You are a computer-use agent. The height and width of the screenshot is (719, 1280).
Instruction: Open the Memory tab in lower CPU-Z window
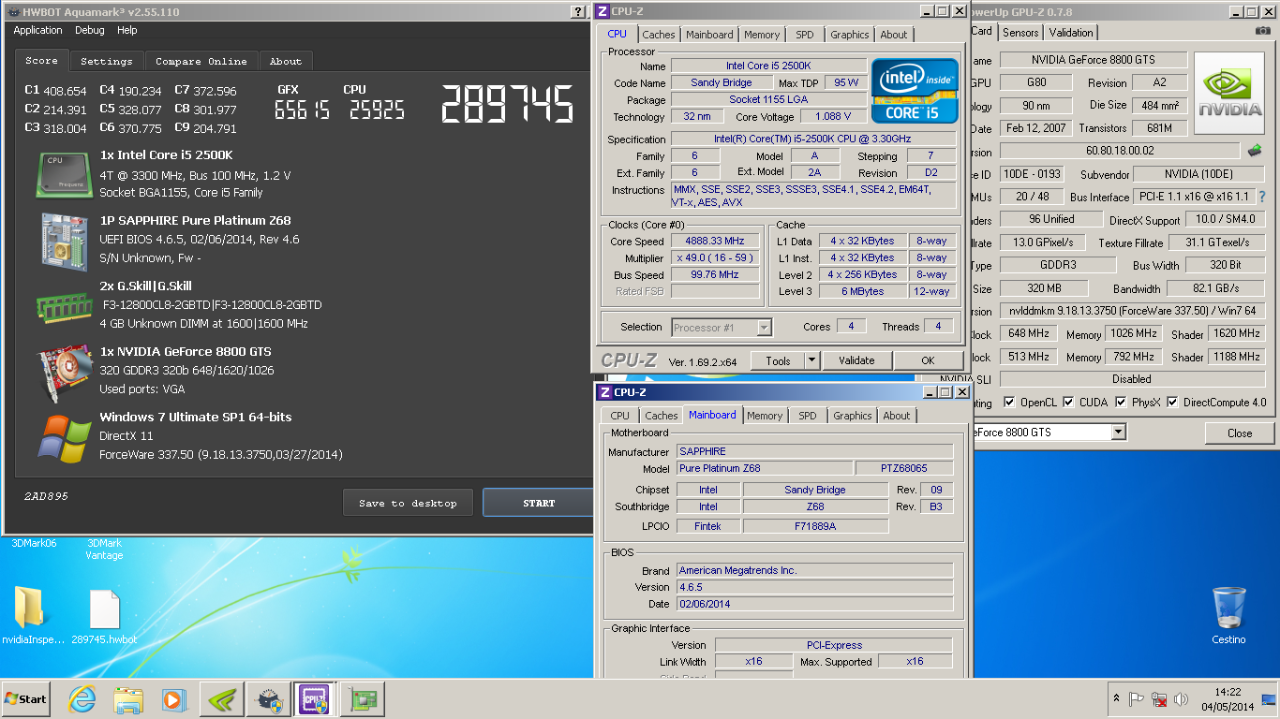point(765,416)
